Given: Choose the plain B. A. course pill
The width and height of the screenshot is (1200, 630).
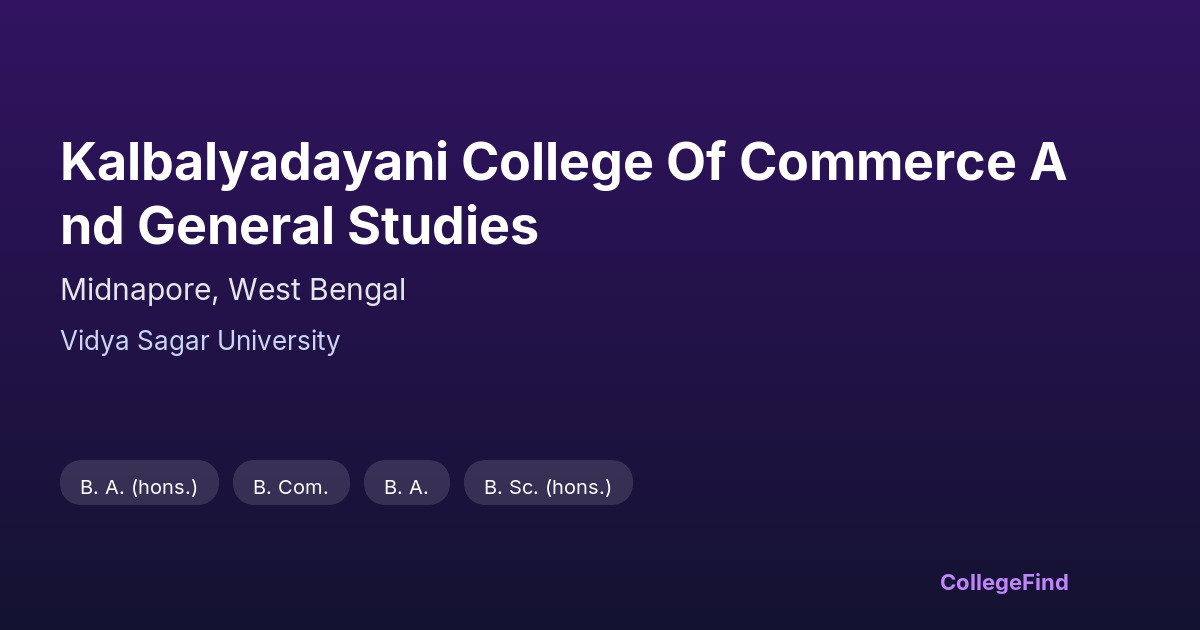Looking at the screenshot, I should click(406, 487).
